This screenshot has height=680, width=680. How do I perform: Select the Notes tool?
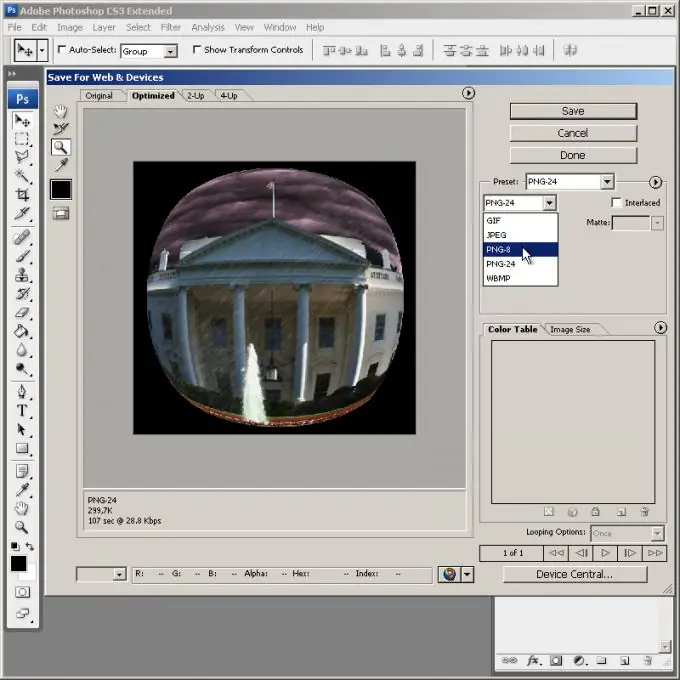pyautogui.click(x=22, y=471)
